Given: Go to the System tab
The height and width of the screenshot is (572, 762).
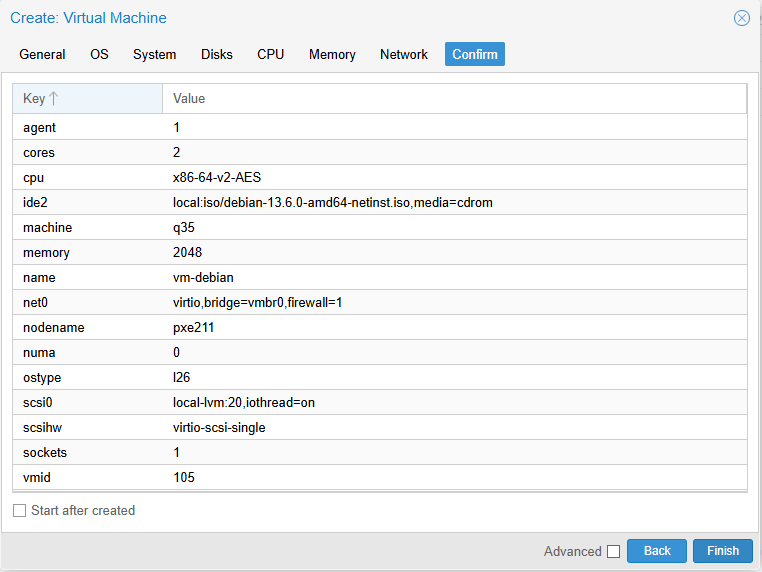Looking at the screenshot, I should coord(155,54).
